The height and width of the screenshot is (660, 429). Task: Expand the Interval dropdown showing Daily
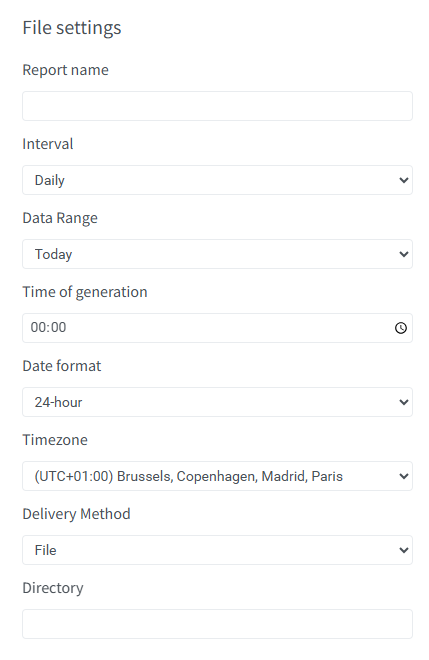point(217,180)
